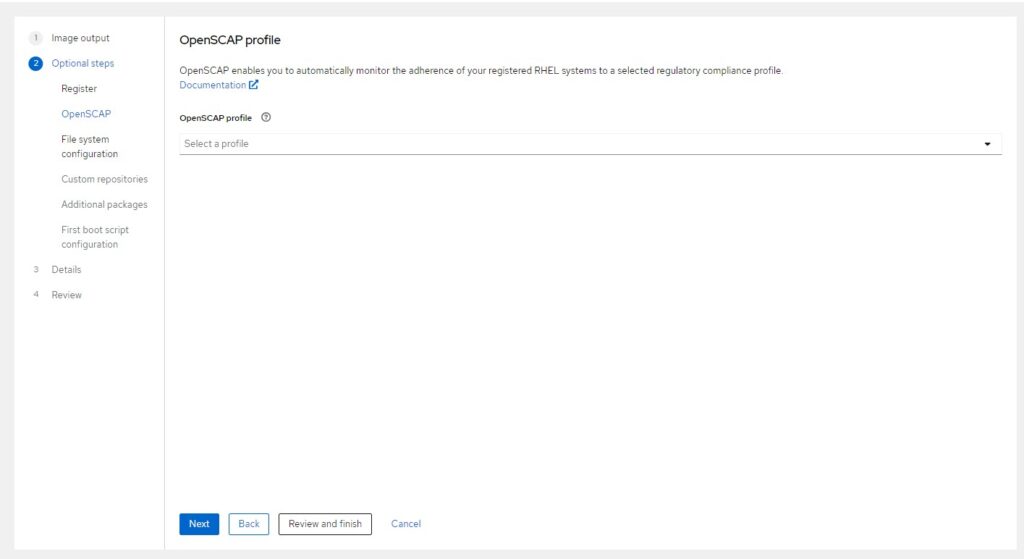Click the help icon beside OpenSCAP profile label

pyautogui.click(x=266, y=118)
